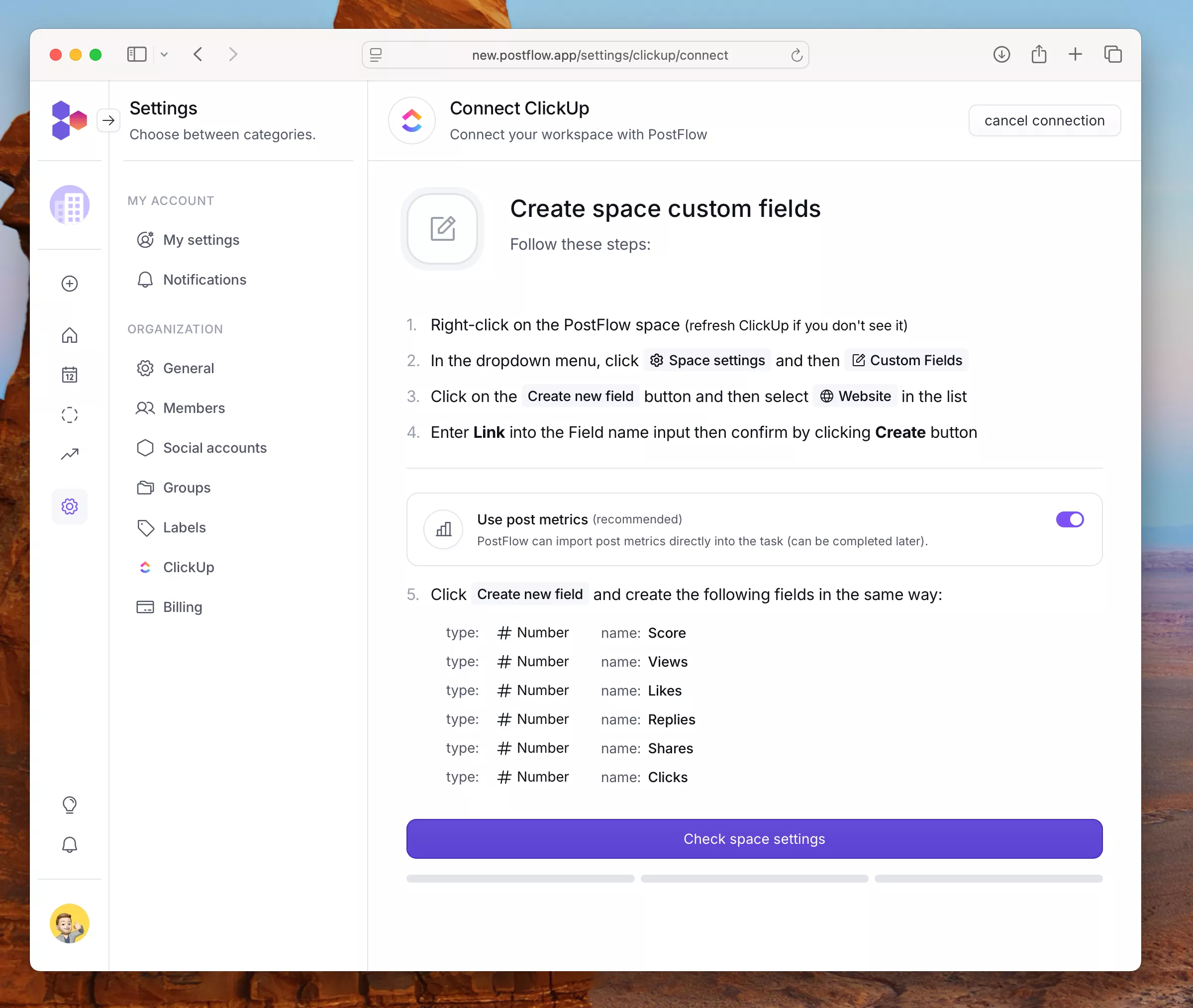Image resolution: width=1193 pixels, height=1008 pixels.
Task: Click the field name Clicks
Action: tap(667, 777)
